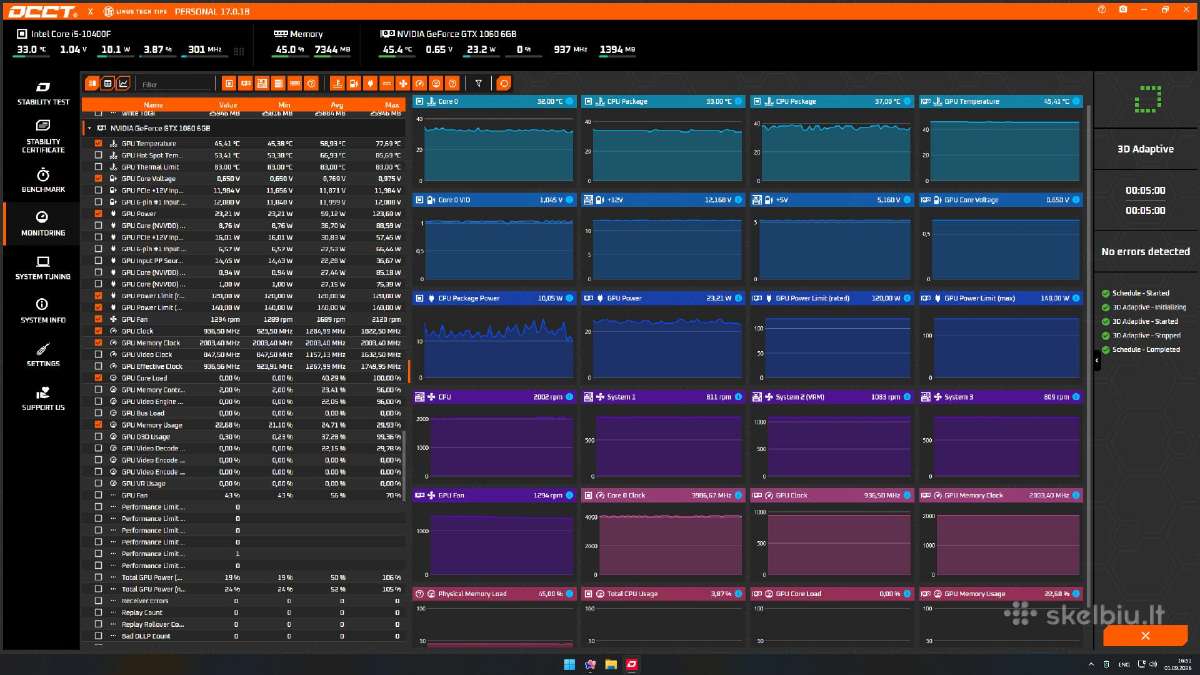Open System Tuning section in sidebar

tap(42, 268)
